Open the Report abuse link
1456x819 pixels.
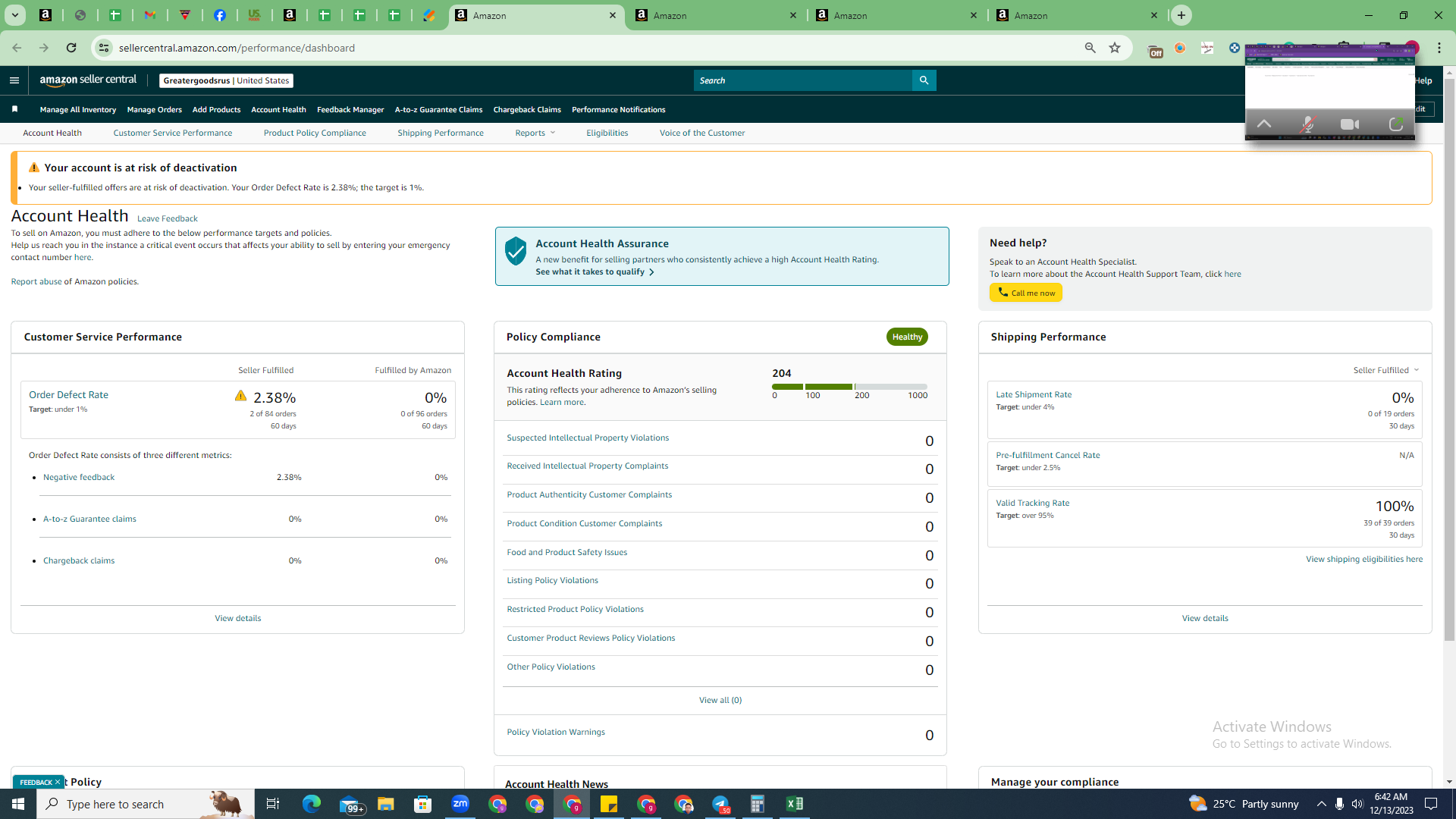coord(36,281)
